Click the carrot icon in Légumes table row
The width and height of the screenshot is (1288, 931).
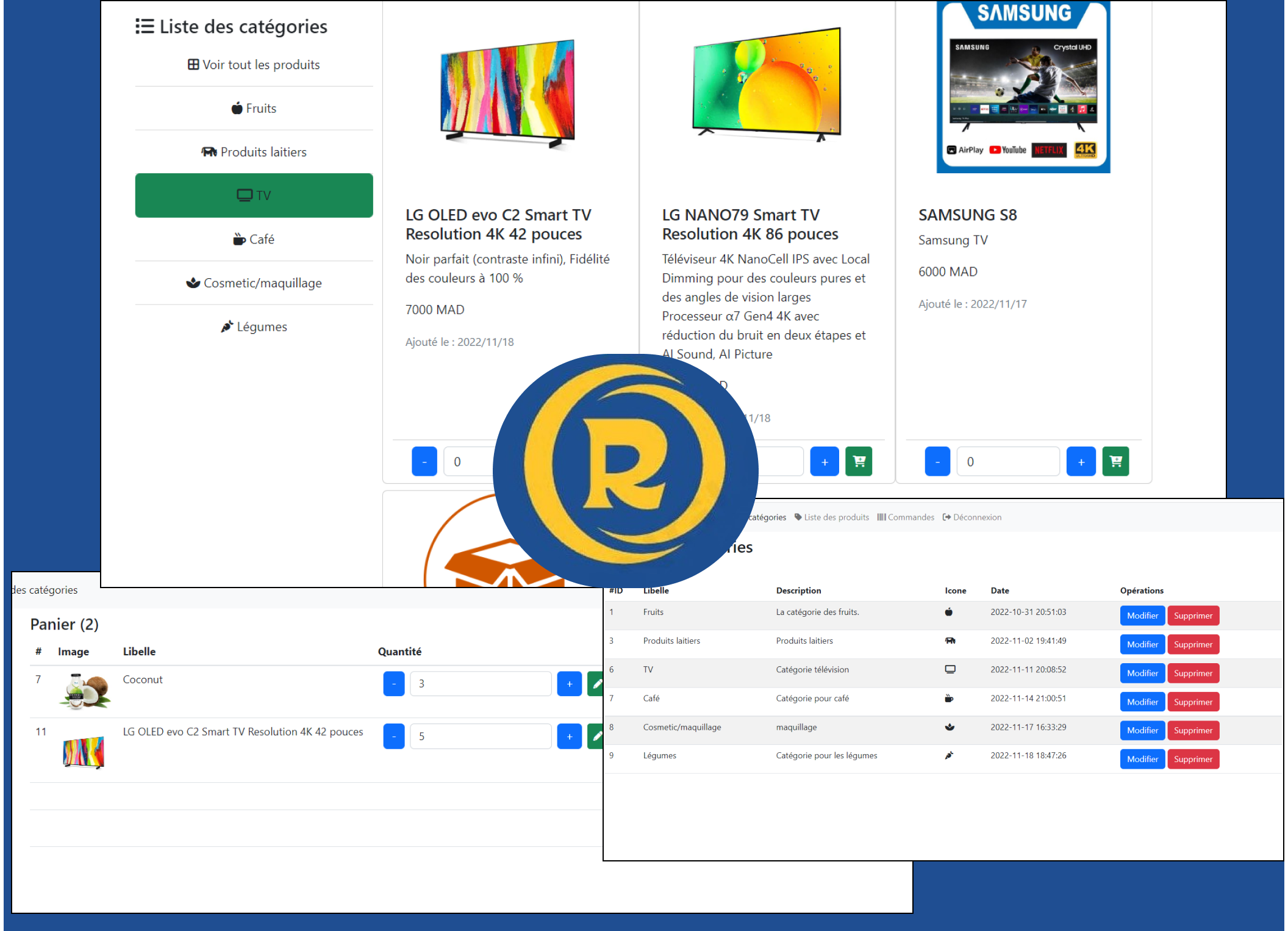tap(949, 755)
